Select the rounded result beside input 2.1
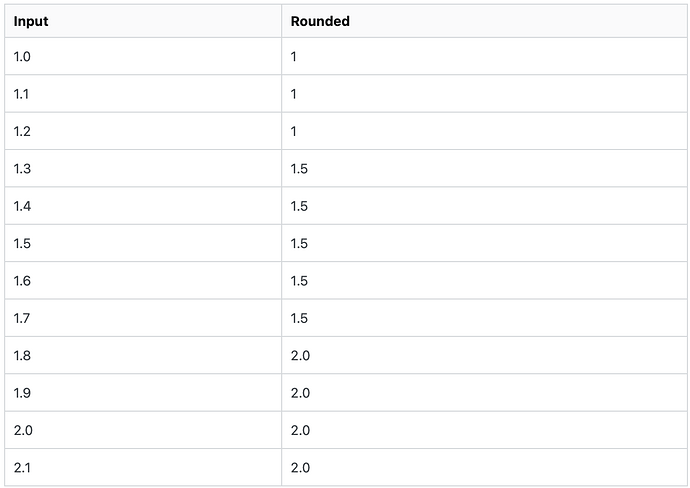 point(300,468)
